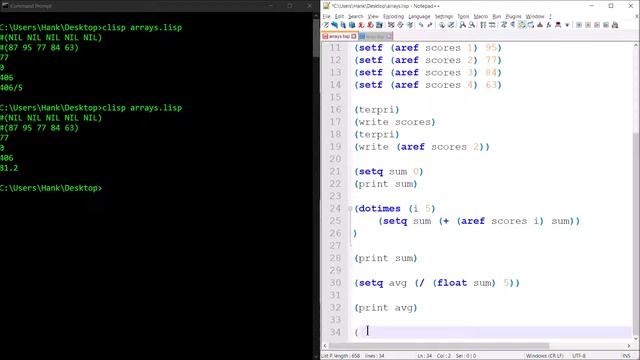Click the Undo toolbar arrow
Viewport: 640px width, 360px height.
[x=421, y=25]
